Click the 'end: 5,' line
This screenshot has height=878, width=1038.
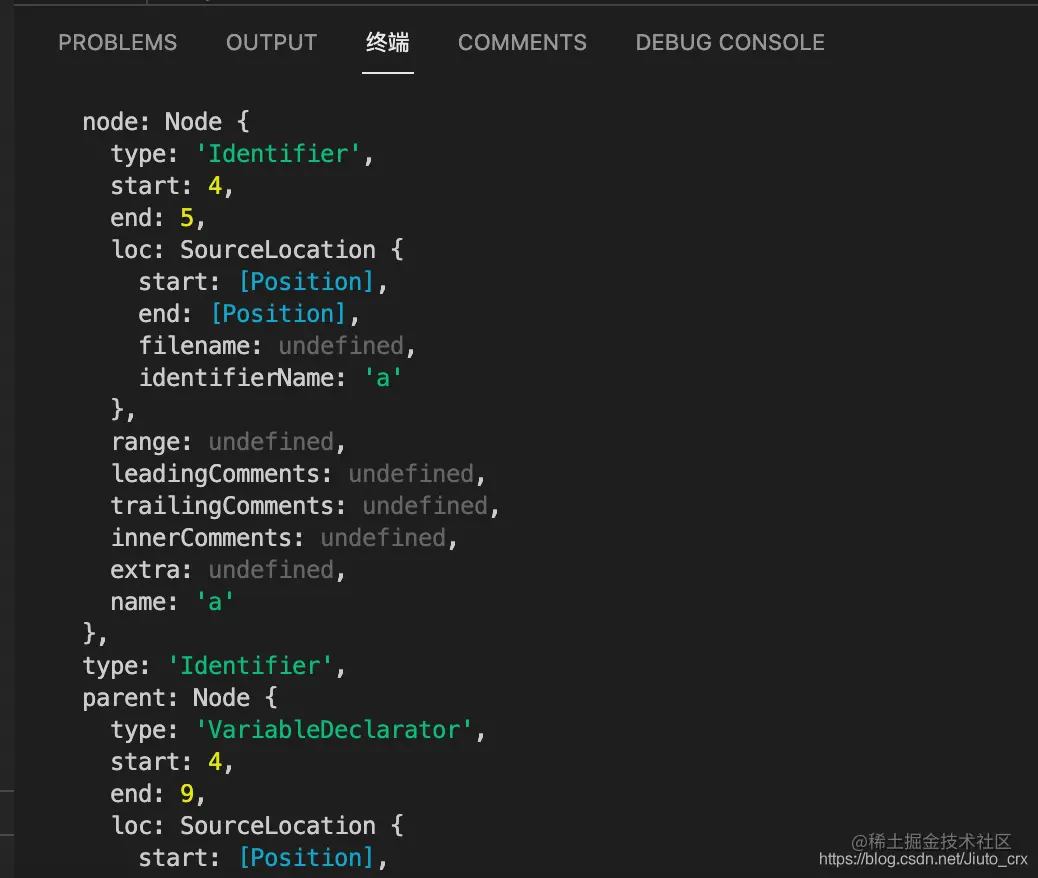click(x=158, y=218)
